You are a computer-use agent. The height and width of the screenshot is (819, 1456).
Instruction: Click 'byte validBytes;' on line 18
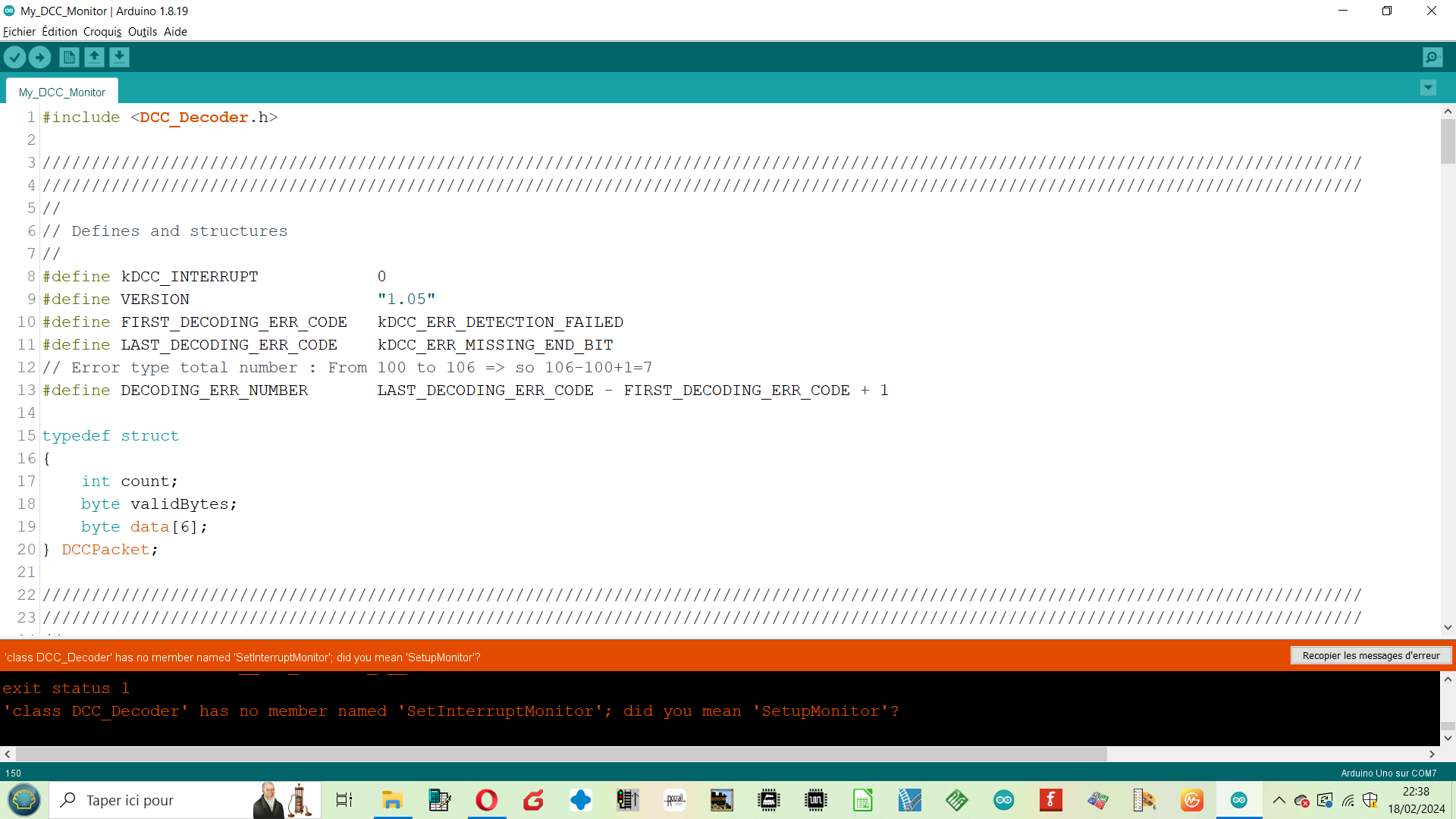click(x=159, y=504)
